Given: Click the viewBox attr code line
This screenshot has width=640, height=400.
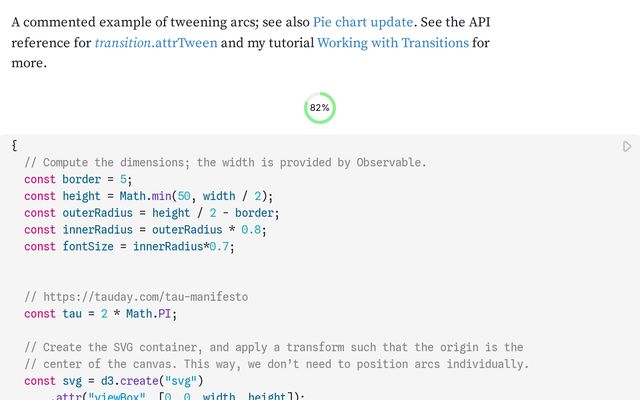Looking at the screenshot, I should [180, 397].
